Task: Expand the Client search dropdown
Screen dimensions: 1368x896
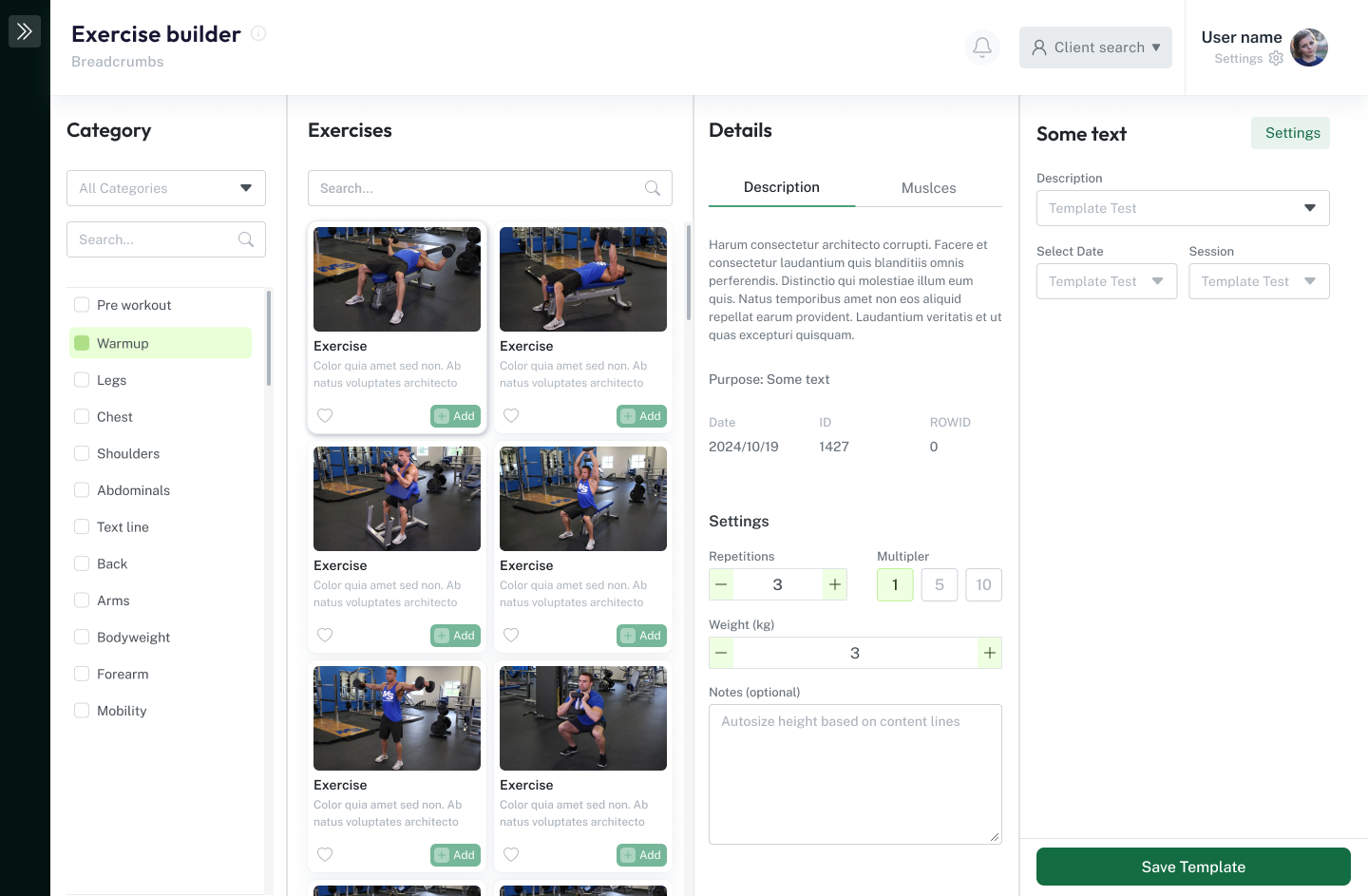Action: coord(1095,48)
